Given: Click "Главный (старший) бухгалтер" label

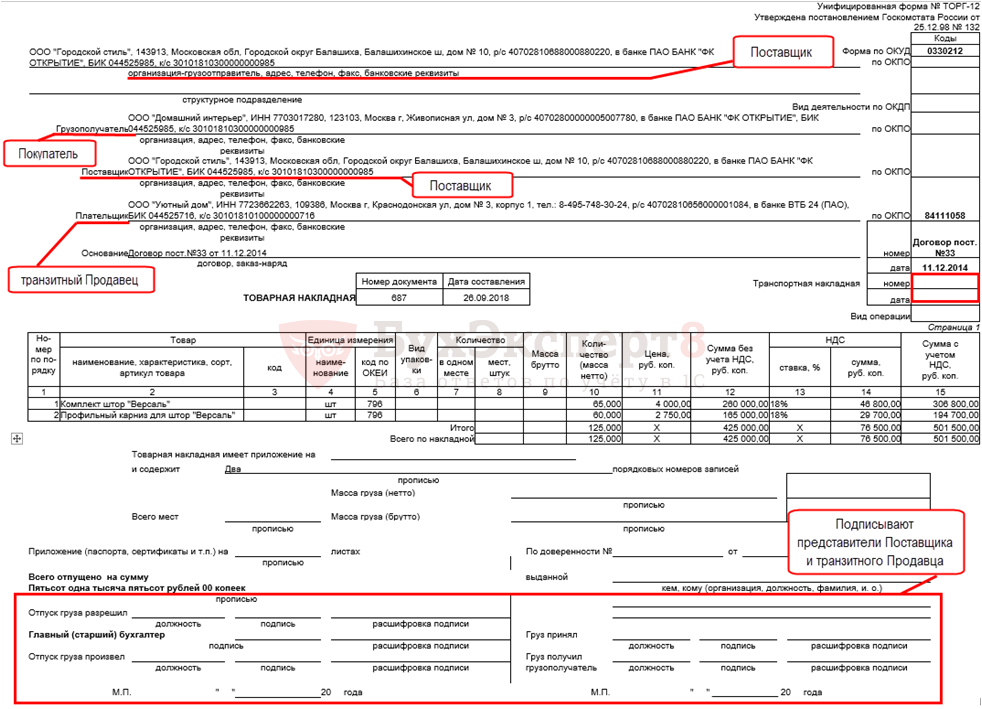Looking at the screenshot, I should coord(96,634).
